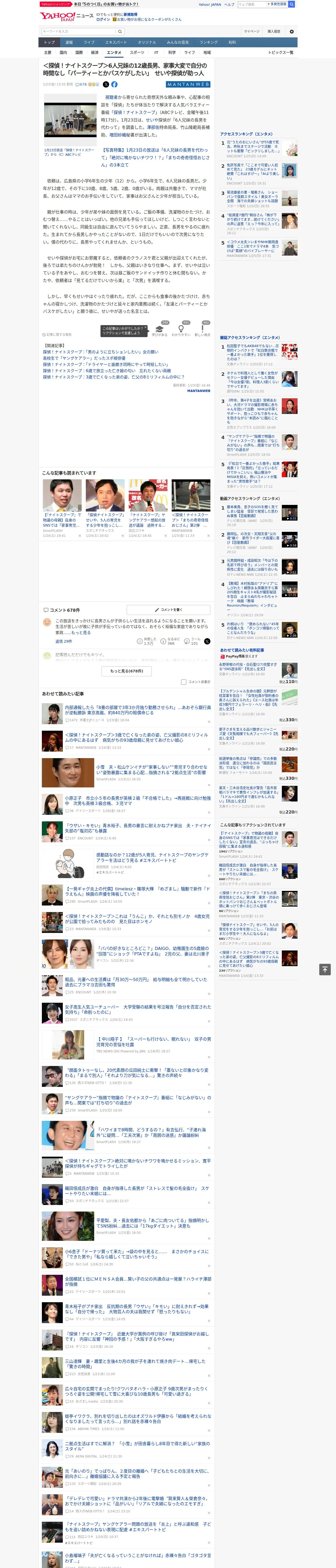Click the Yahoo!ショッピング red badge

point(55,4)
